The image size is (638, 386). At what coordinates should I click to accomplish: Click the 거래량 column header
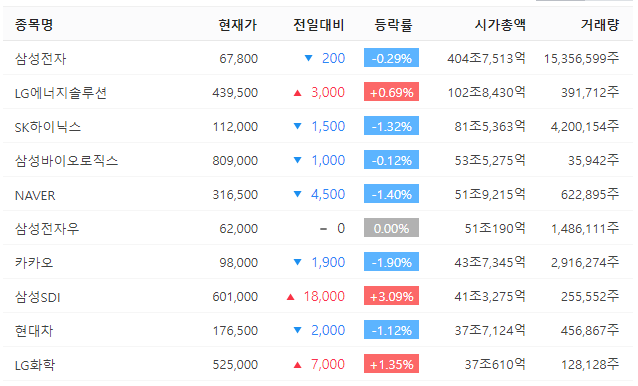point(600,25)
